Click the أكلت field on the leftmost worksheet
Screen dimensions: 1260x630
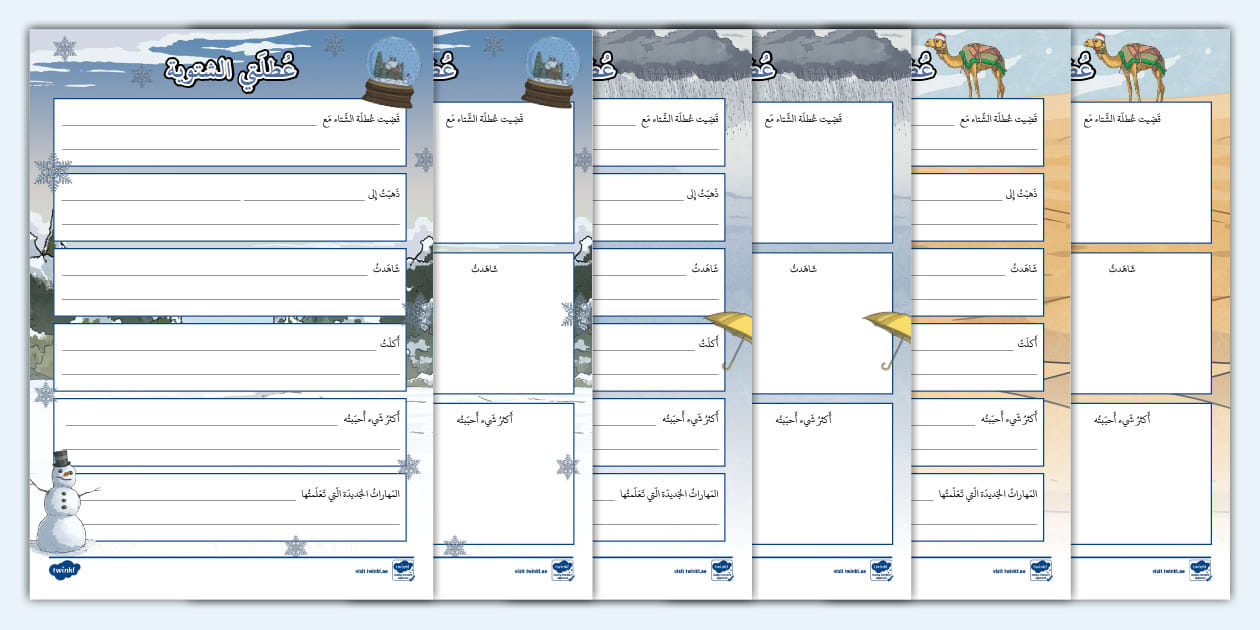(230, 357)
